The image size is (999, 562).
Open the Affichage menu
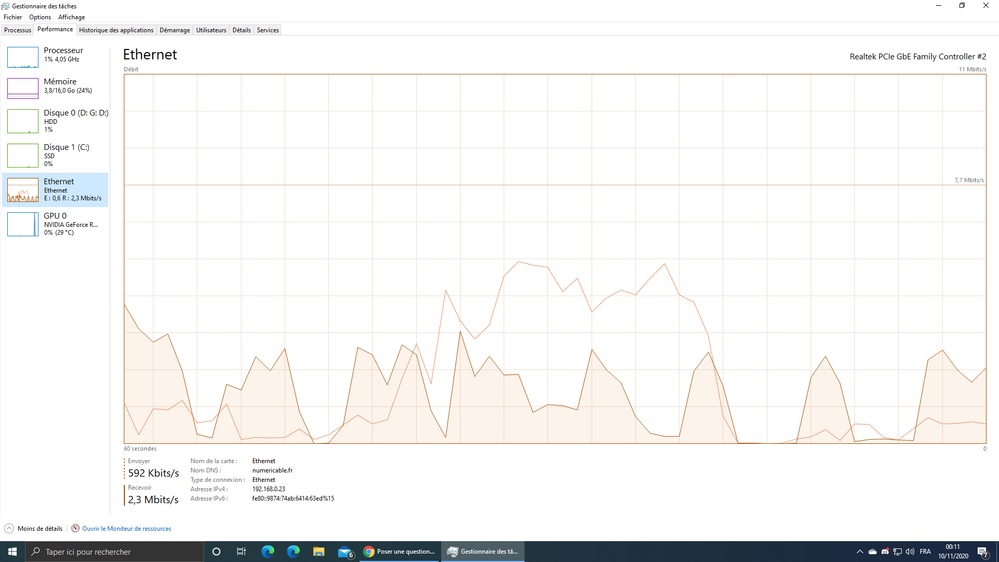[x=71, y=17]
